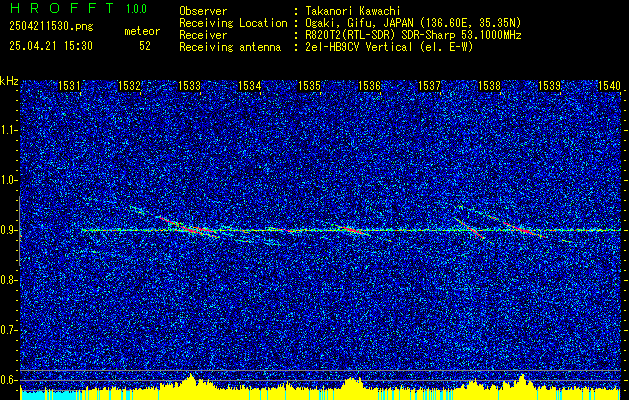The image size is (629, 400).
Task: Click frequency axis label 1.0
Action: [8, 180]
